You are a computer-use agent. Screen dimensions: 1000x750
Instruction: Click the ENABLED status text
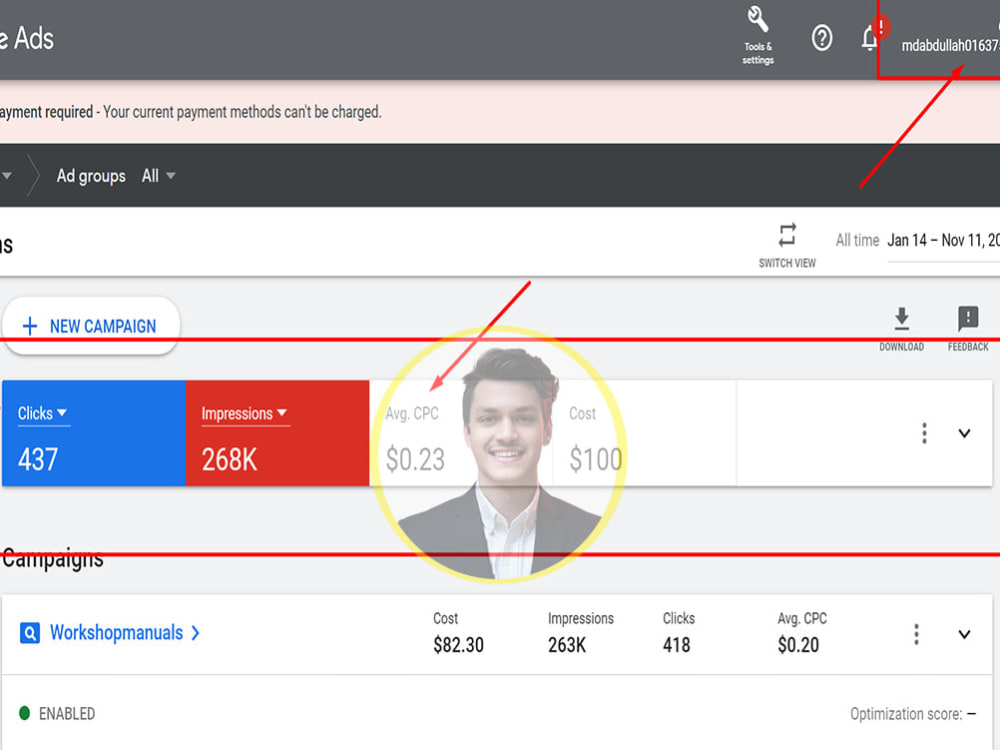point(67,714)
